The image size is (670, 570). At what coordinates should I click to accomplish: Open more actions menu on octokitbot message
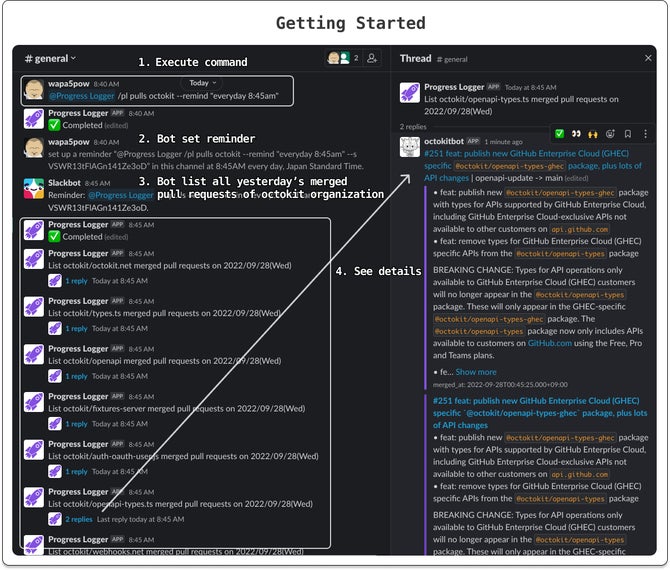pyautogui.click(x=645, y=134)
